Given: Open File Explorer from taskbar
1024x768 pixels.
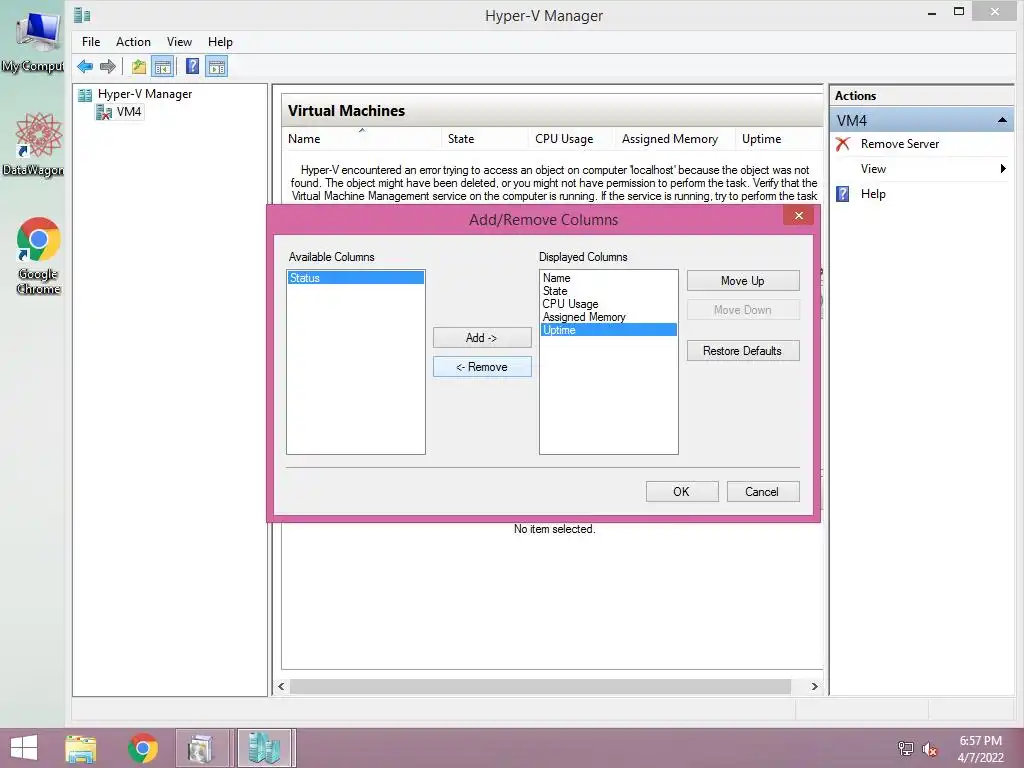Looking at the screenshot, I should (81, 748).
